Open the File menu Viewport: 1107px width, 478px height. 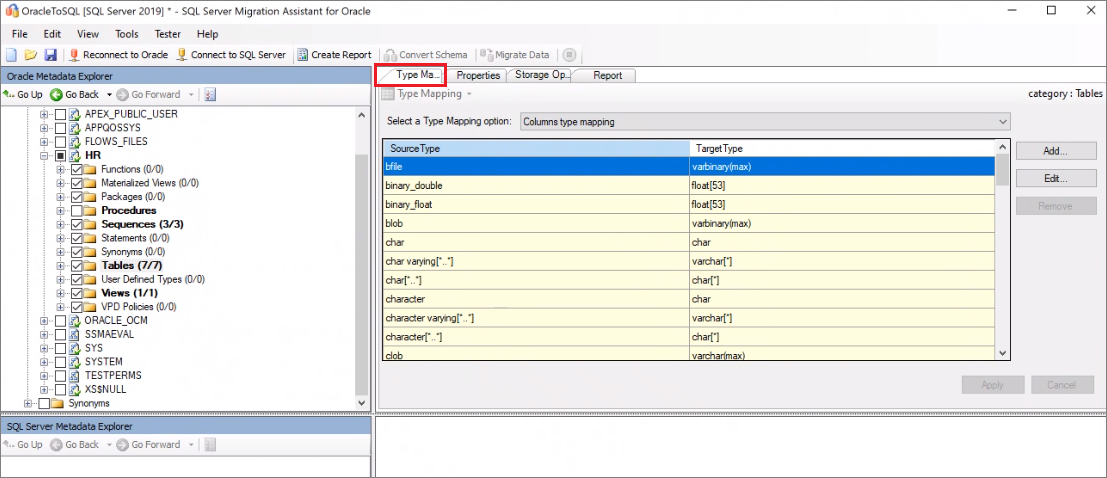coord(20,34)
